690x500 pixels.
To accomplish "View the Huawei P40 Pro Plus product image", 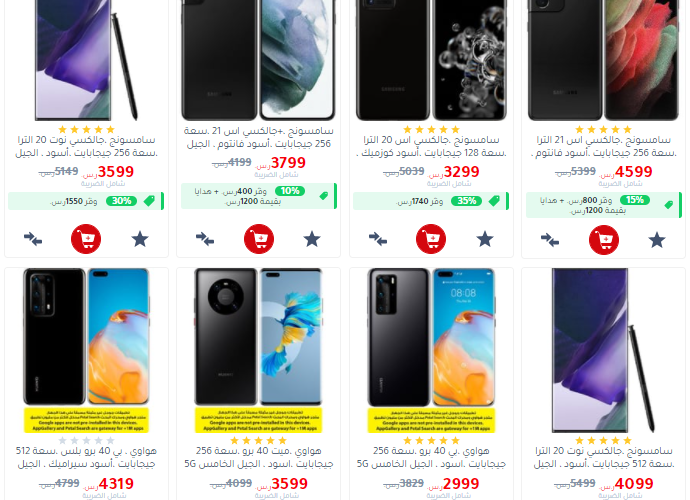I will [86, 350].
